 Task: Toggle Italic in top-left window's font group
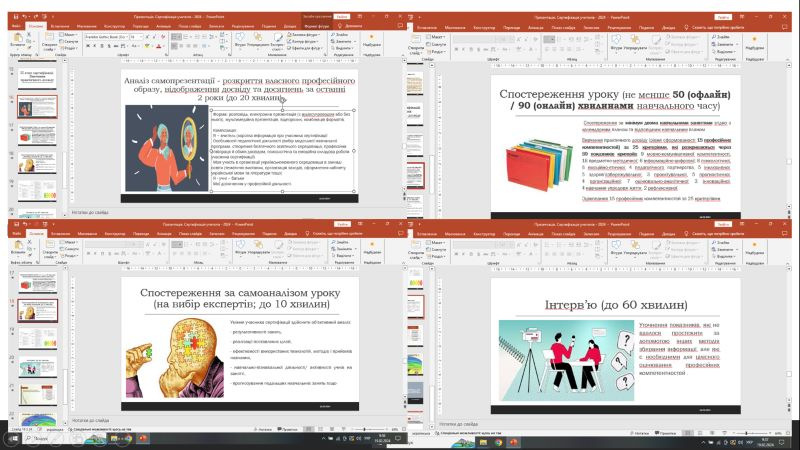pos(95,46)
